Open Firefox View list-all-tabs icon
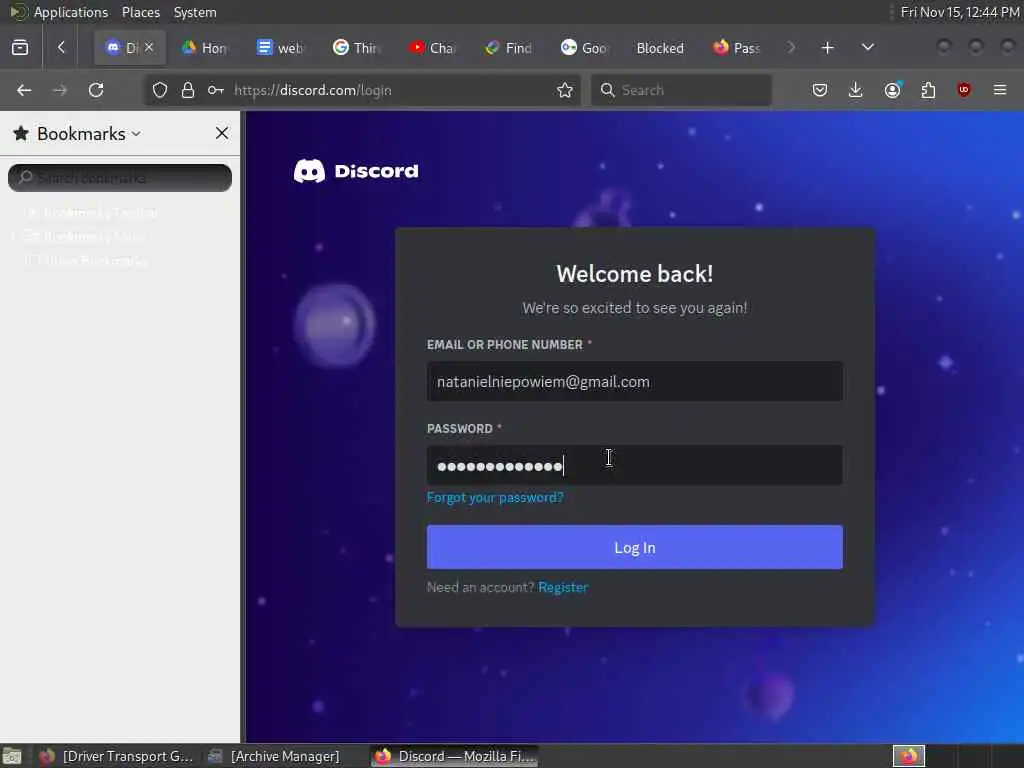The image size is (1024, 768). 20,48
